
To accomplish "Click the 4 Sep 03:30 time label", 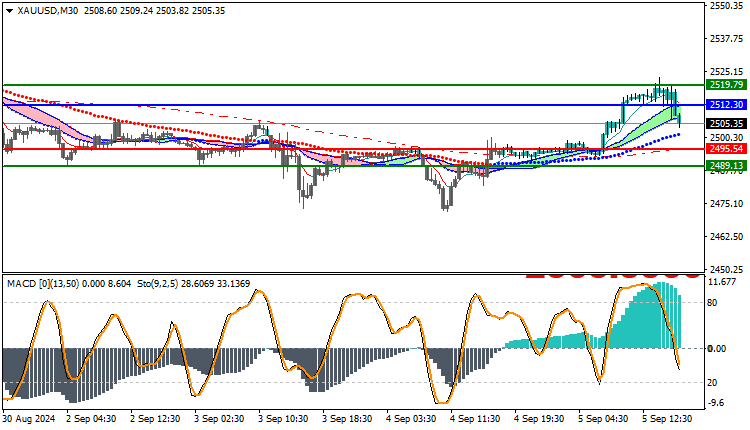I will tap(411, 419).
